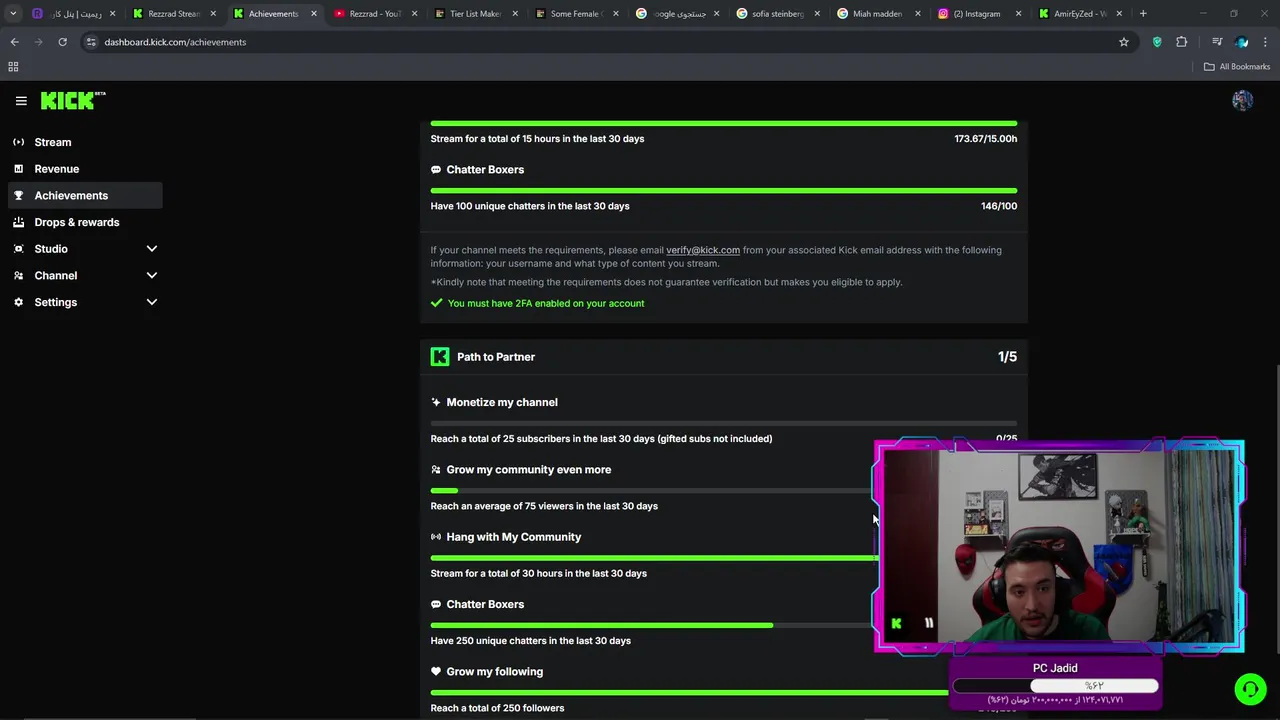Go forward in browser history
Viewport: 1280px width, 720px height.
pos(38,42)
